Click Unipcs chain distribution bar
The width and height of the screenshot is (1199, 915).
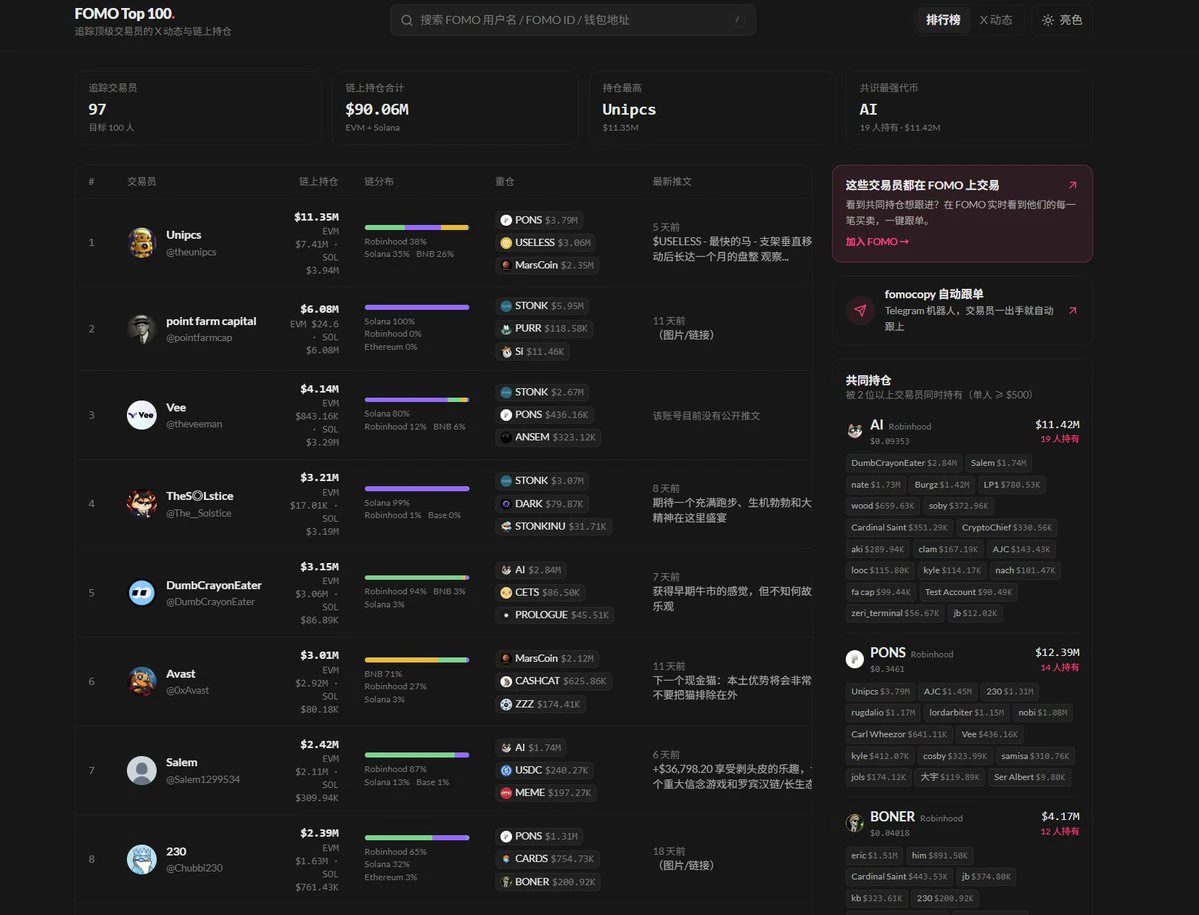(417, 227)
